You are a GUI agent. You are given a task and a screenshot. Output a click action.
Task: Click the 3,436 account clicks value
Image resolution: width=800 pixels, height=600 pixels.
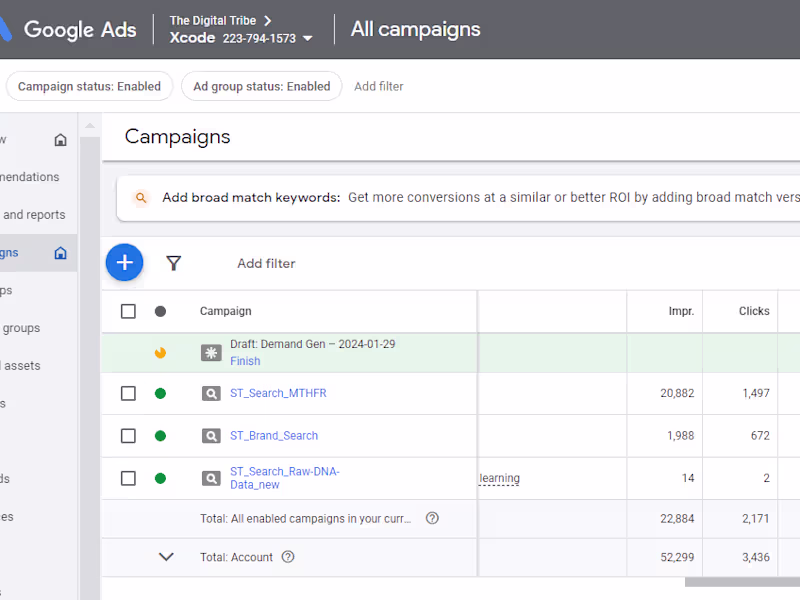click(x=756, y=557)
